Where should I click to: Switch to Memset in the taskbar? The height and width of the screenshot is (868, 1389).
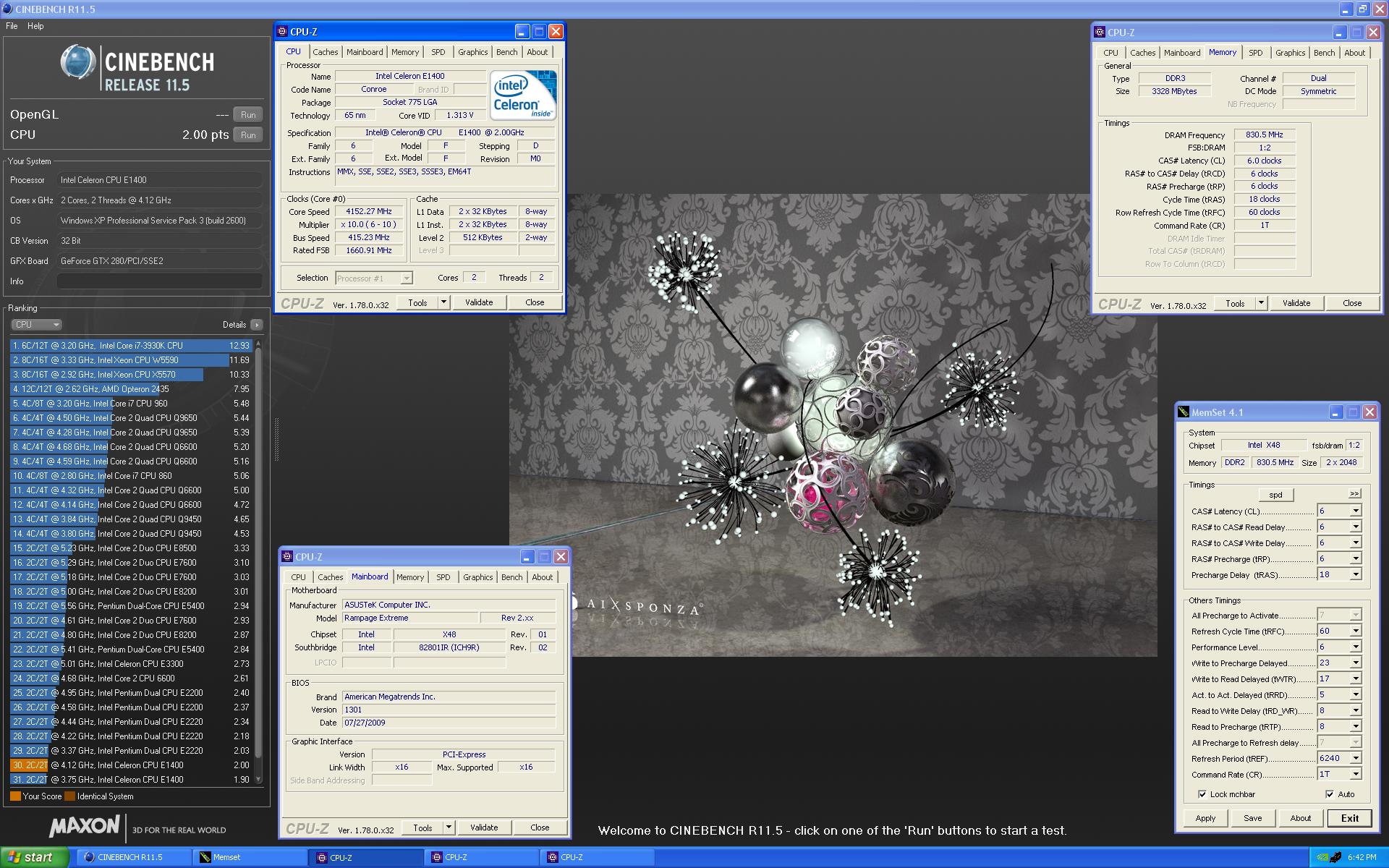pos(250,857)
